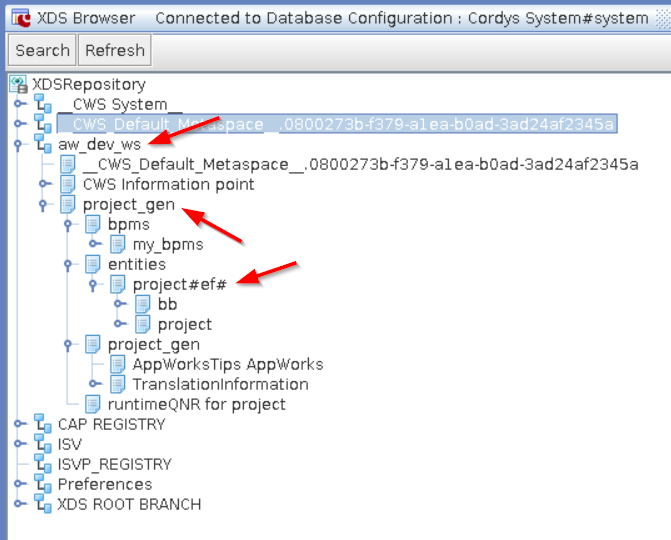Select the project#ef# tree label
671x540 pixels.
179,285
